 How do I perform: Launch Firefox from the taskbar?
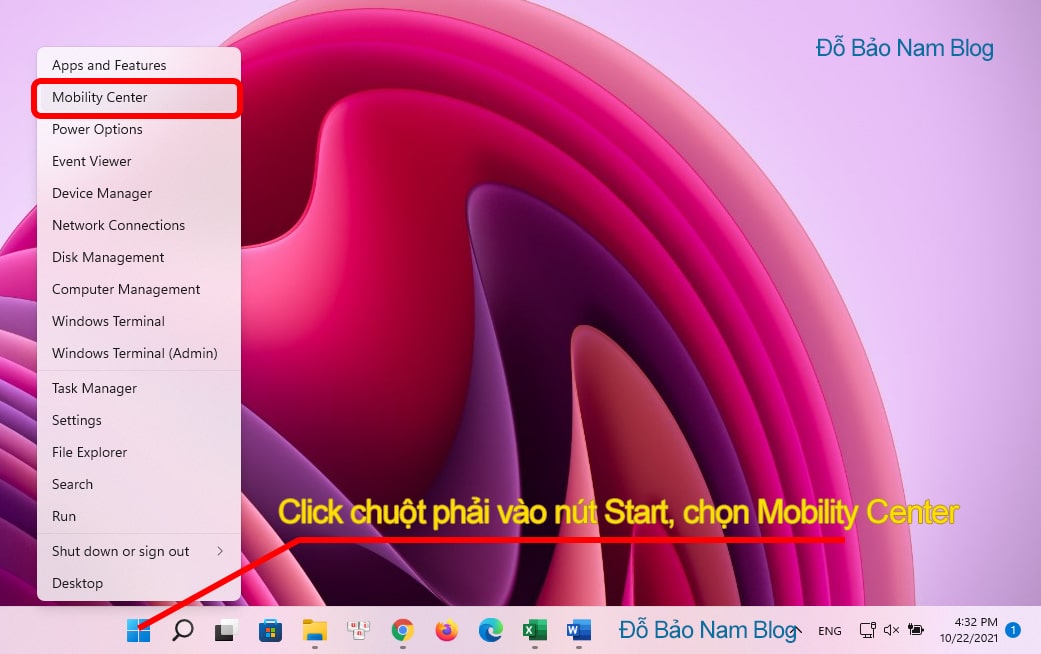pyautogui.click(x=447, y=630)
